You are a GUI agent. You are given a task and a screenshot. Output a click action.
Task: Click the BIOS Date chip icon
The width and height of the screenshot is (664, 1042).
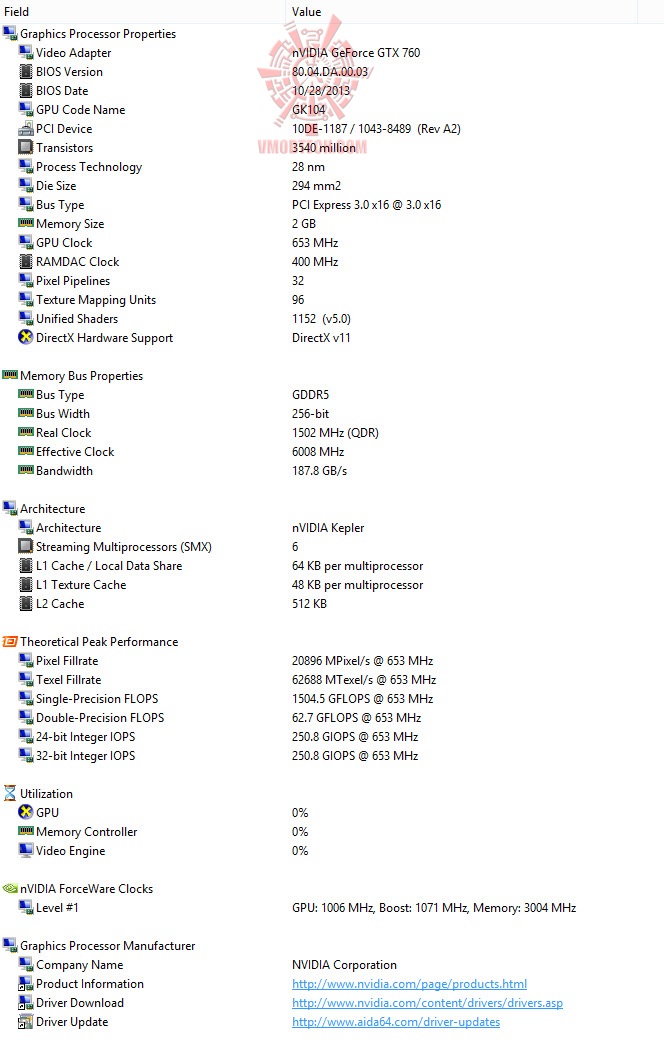[x=26, y=90]
